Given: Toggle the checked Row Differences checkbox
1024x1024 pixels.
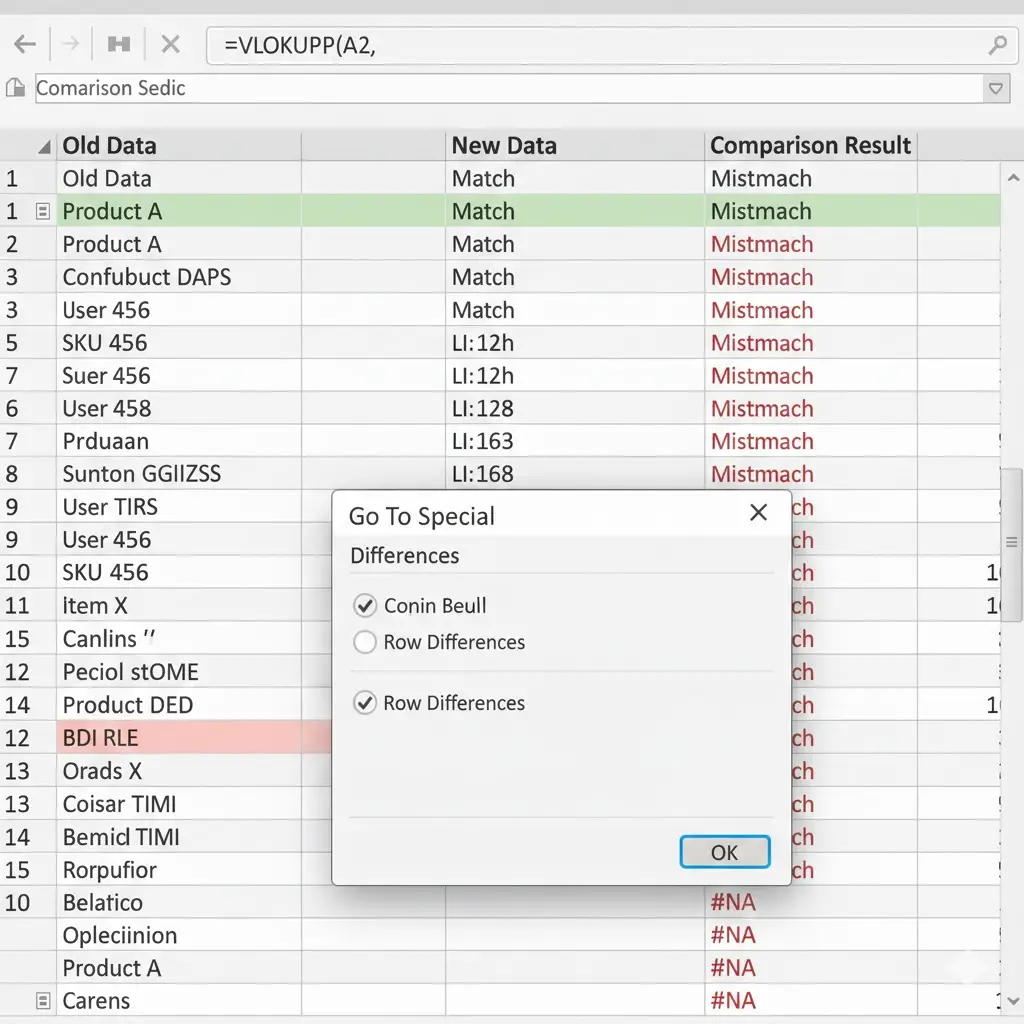Looking at the screenshot, I should pos(365,703).
